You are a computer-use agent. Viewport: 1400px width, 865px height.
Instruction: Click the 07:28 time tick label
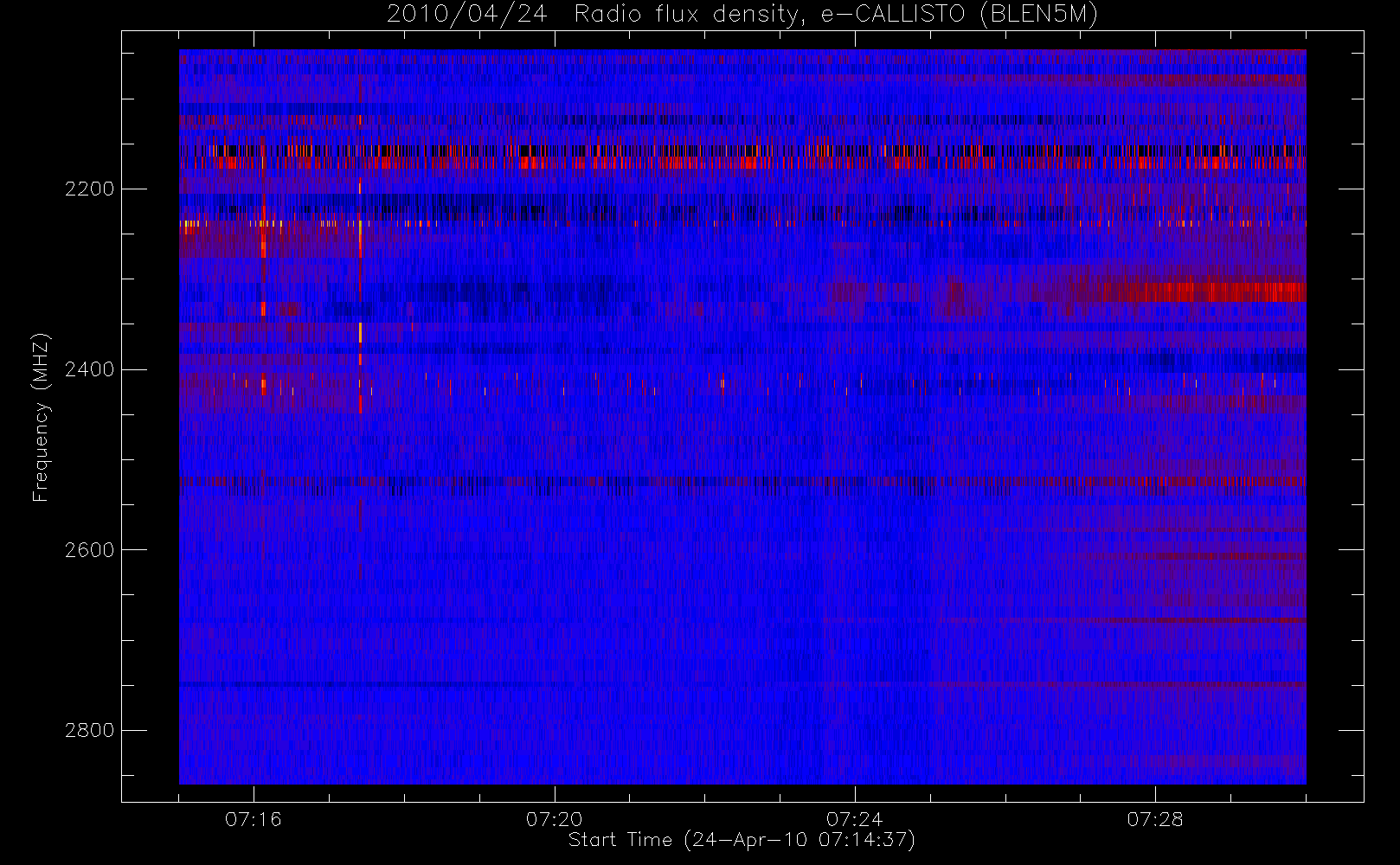(x=1154, y=819)
